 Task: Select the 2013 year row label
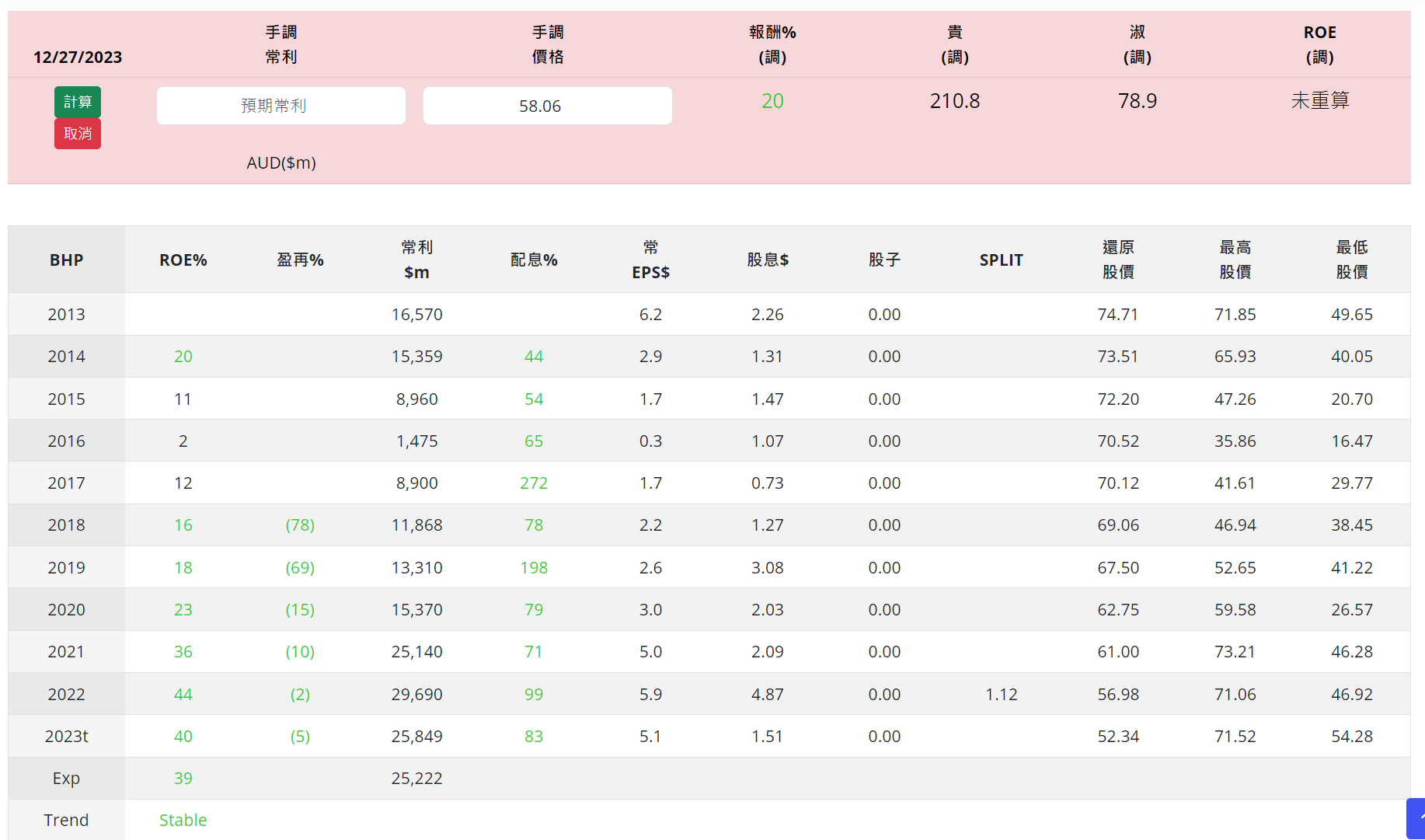(x=67, y=315)
